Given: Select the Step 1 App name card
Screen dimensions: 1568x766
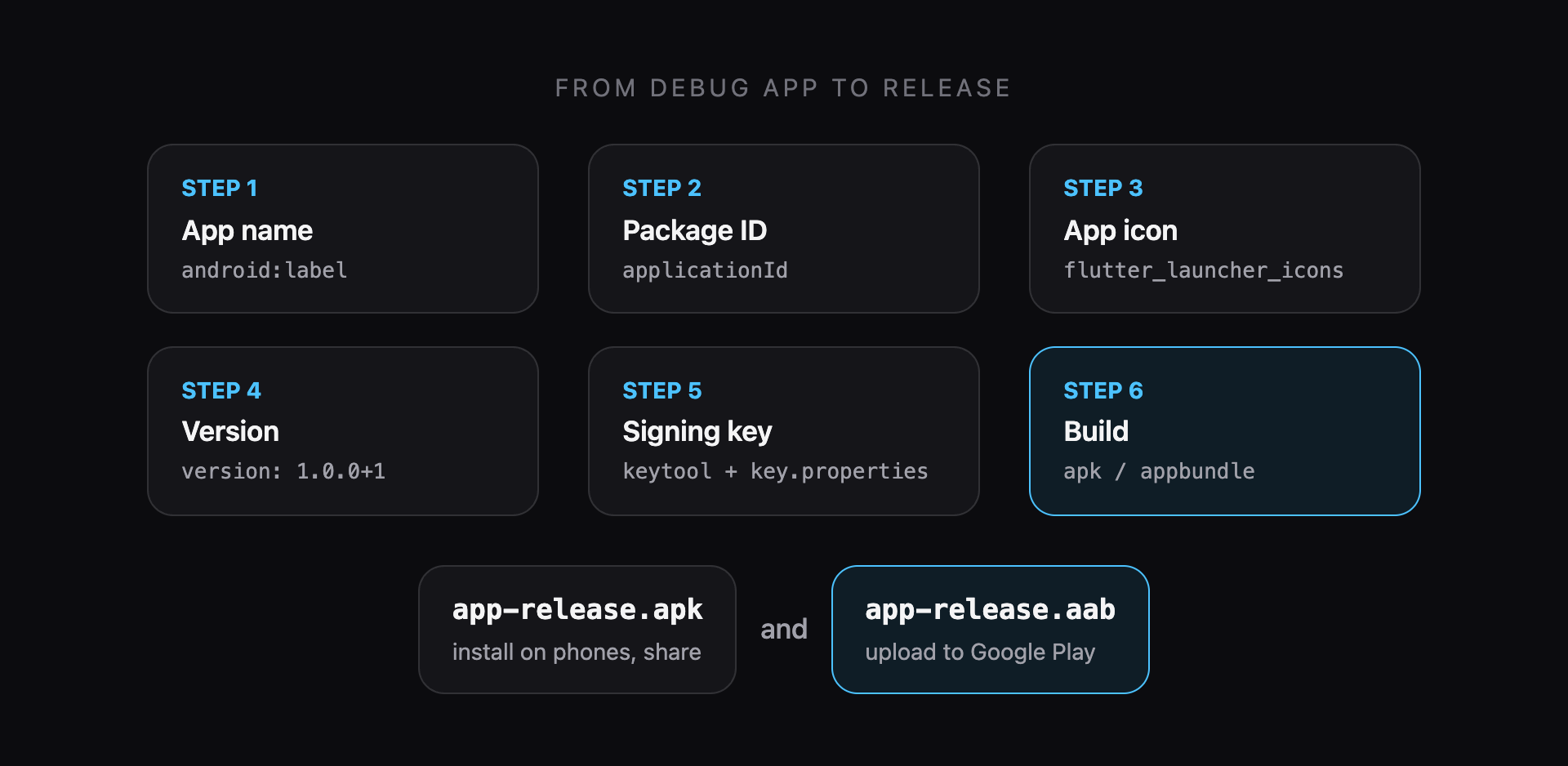Looking at the screenshot, I should [343, 229].
